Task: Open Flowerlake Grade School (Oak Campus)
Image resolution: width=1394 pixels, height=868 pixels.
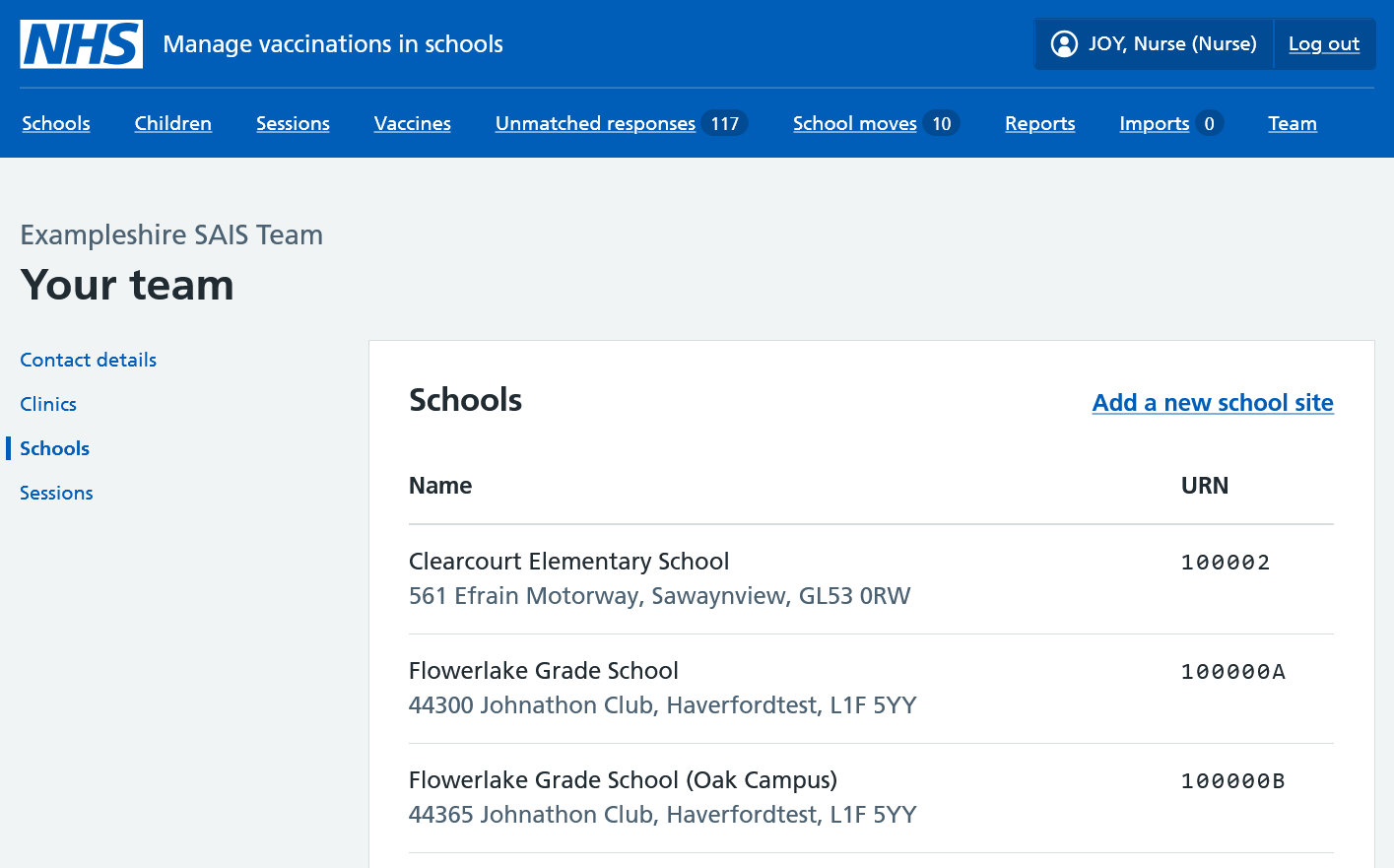Action: point(623,779)
